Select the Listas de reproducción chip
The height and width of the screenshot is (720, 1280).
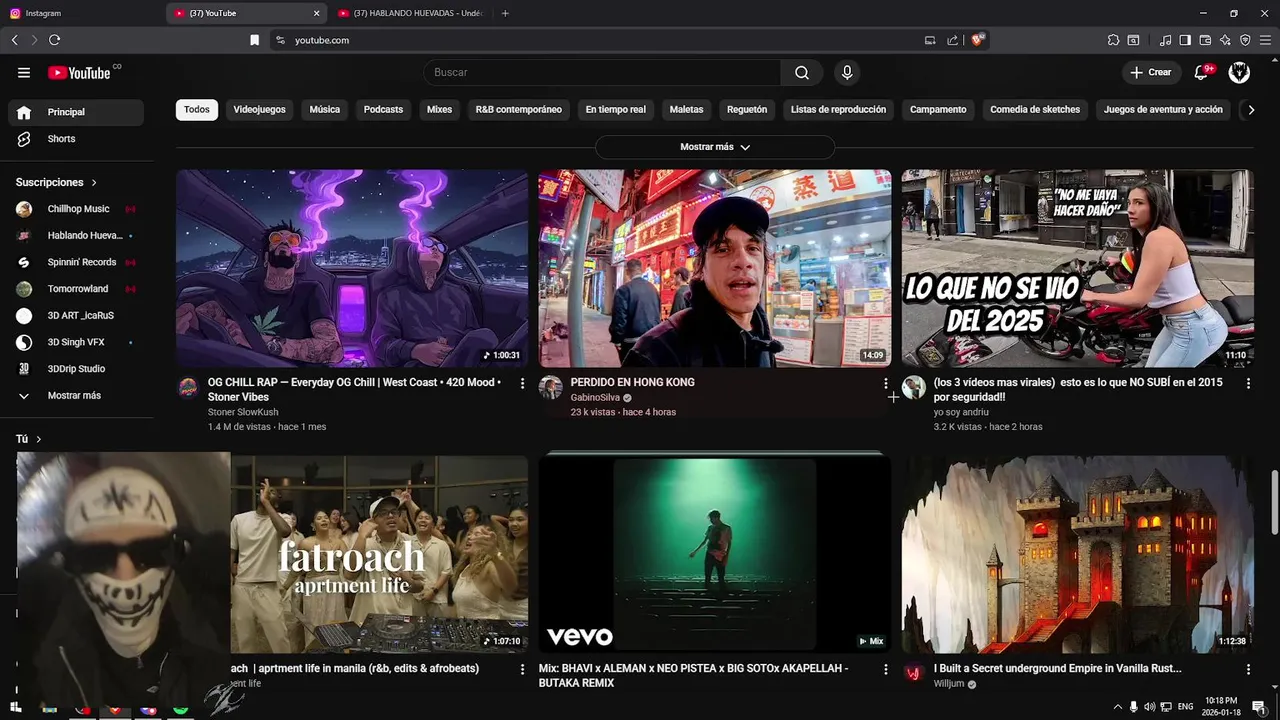838,110
